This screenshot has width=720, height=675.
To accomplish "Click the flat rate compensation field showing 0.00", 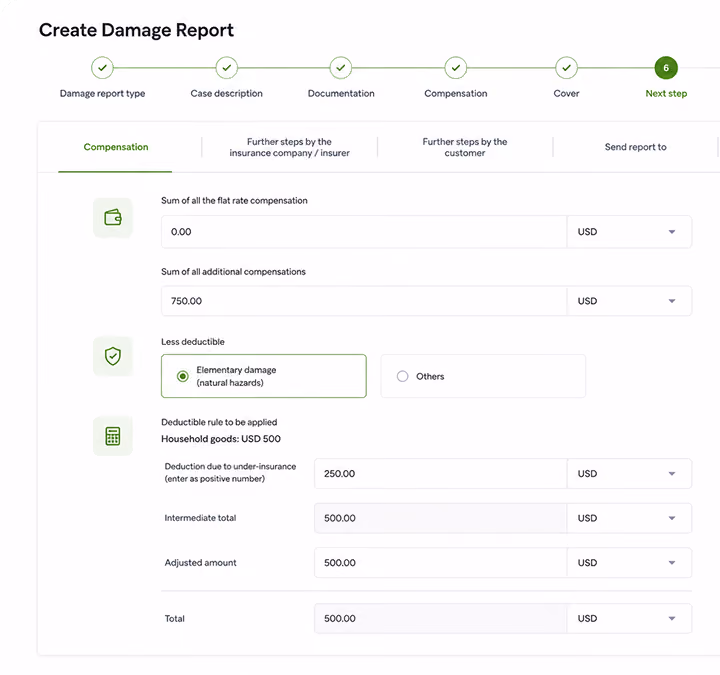I will click(x=364, y=232).
